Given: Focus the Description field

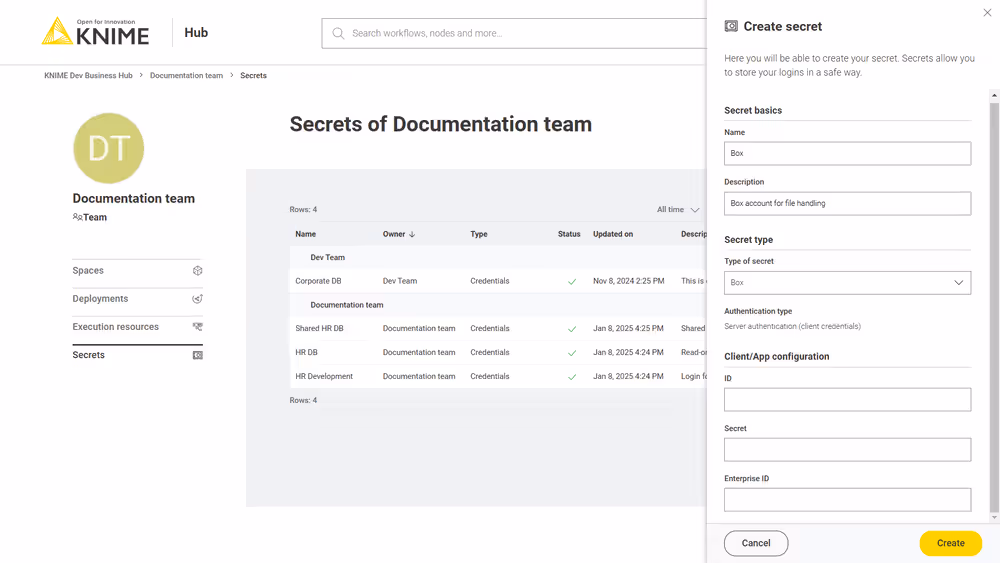Looking at the screenshot, I should click(x=848, y=203).
